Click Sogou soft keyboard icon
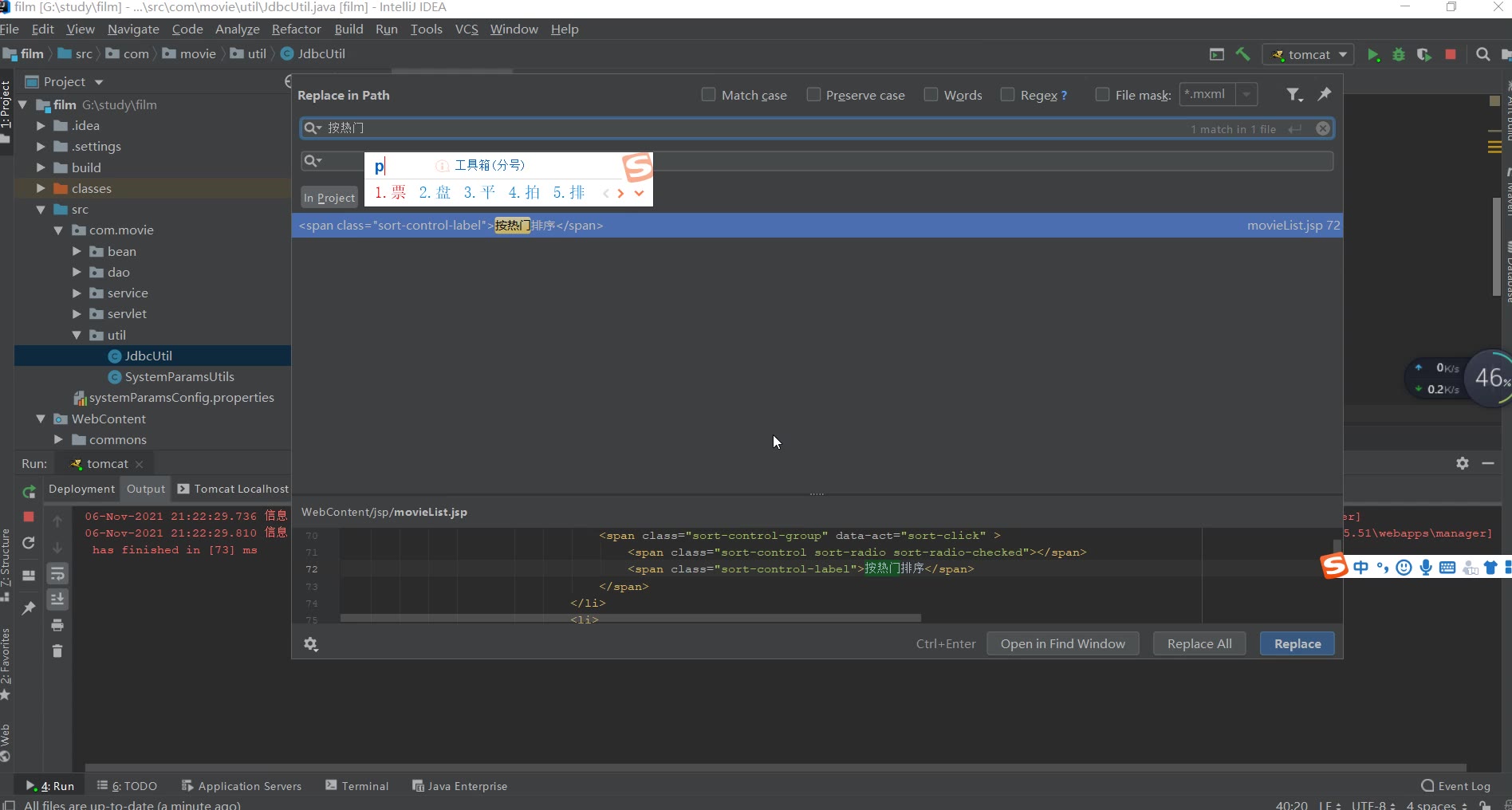Image resolution: width=1512 pixels, height=810 pixels. click(1447, 568)
